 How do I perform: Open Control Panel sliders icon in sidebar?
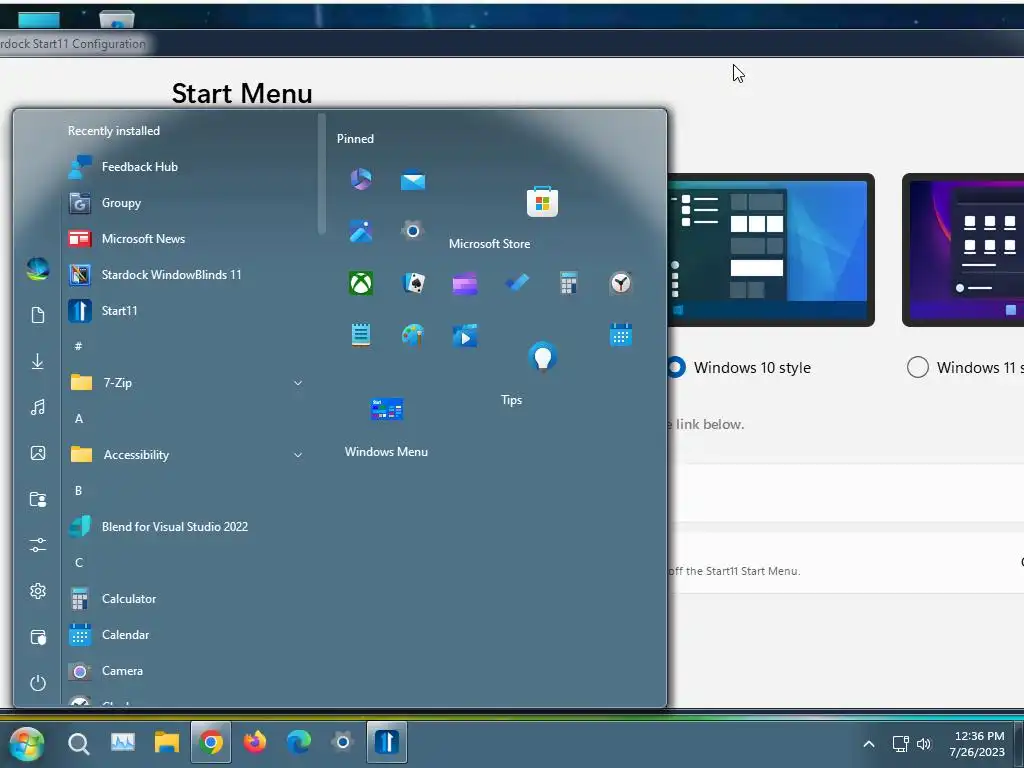click(38, 545)
